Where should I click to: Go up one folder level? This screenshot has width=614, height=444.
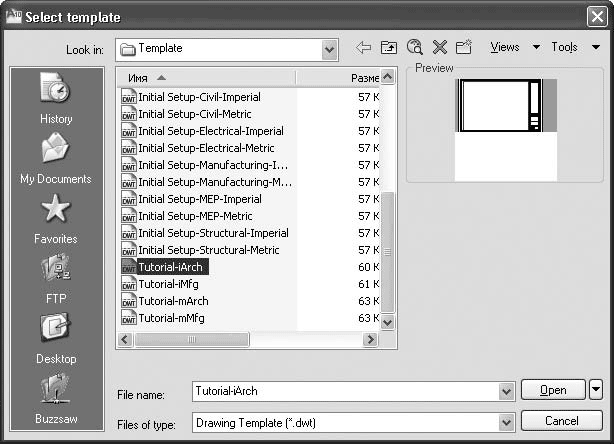pos(389,48)
